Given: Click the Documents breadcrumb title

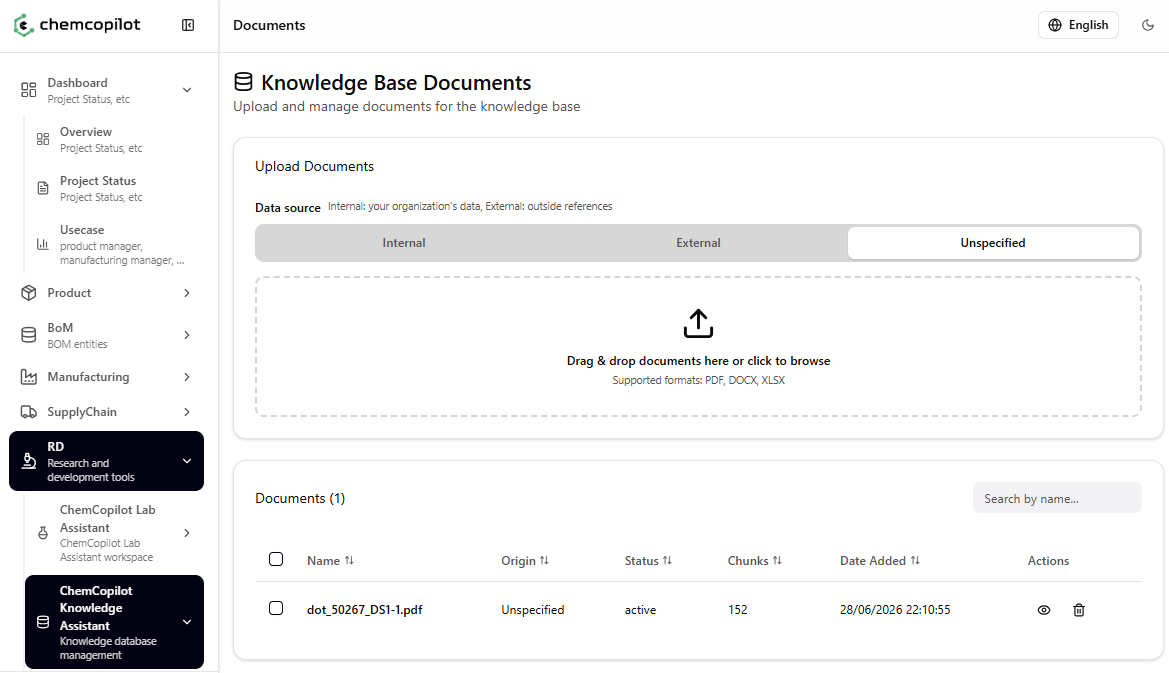Looking at the screenshot, I should (x=269, y=25).
